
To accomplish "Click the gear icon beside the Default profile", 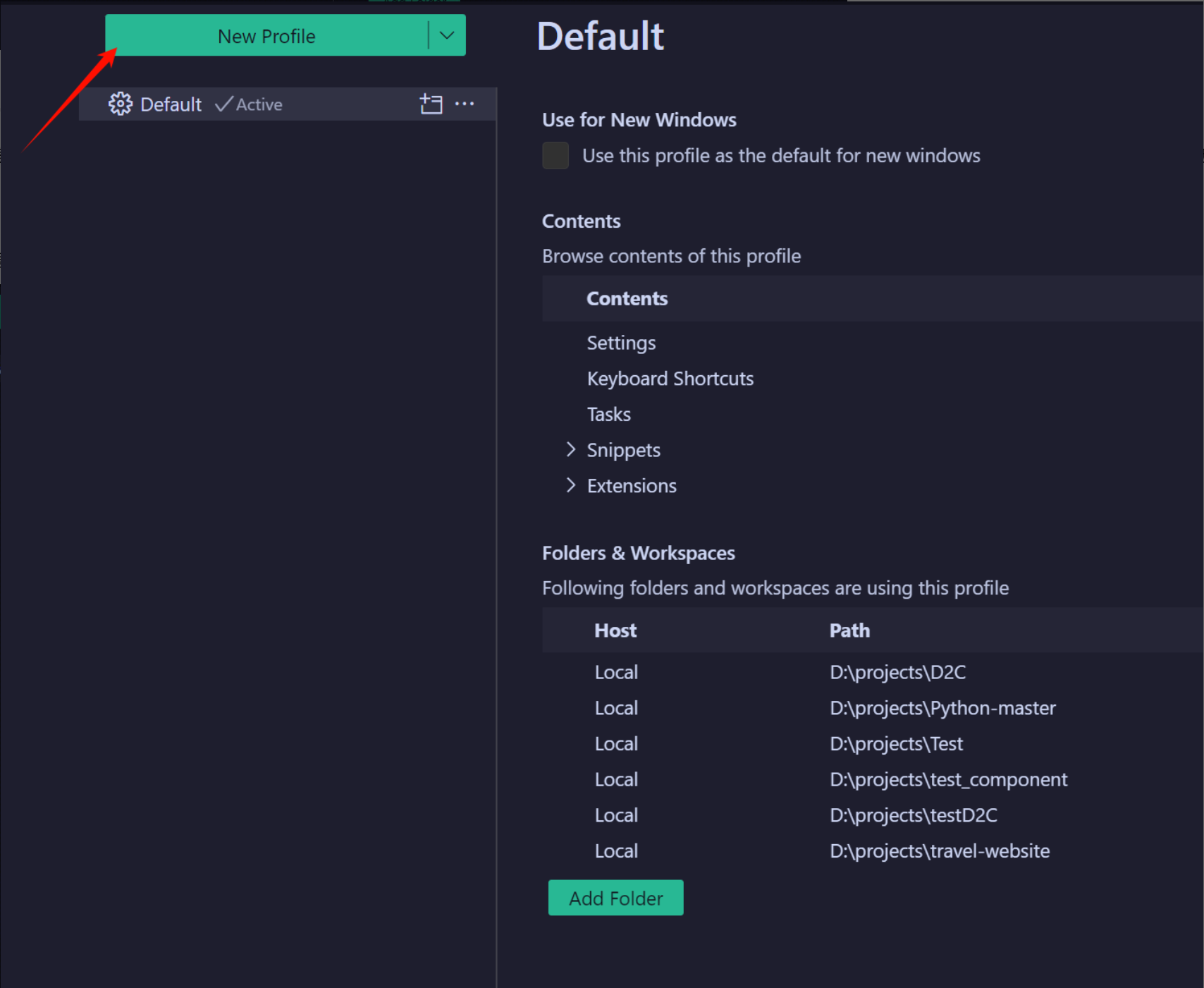I will (121, 104).
